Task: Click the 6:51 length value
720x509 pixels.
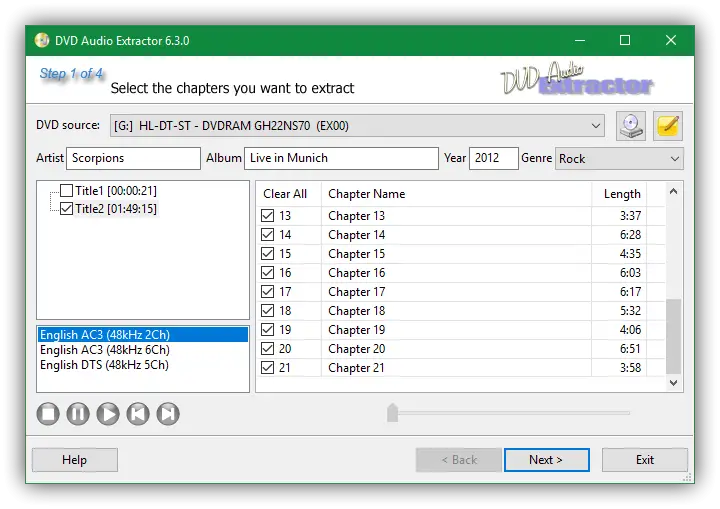Action: click(x=630, y=349)
